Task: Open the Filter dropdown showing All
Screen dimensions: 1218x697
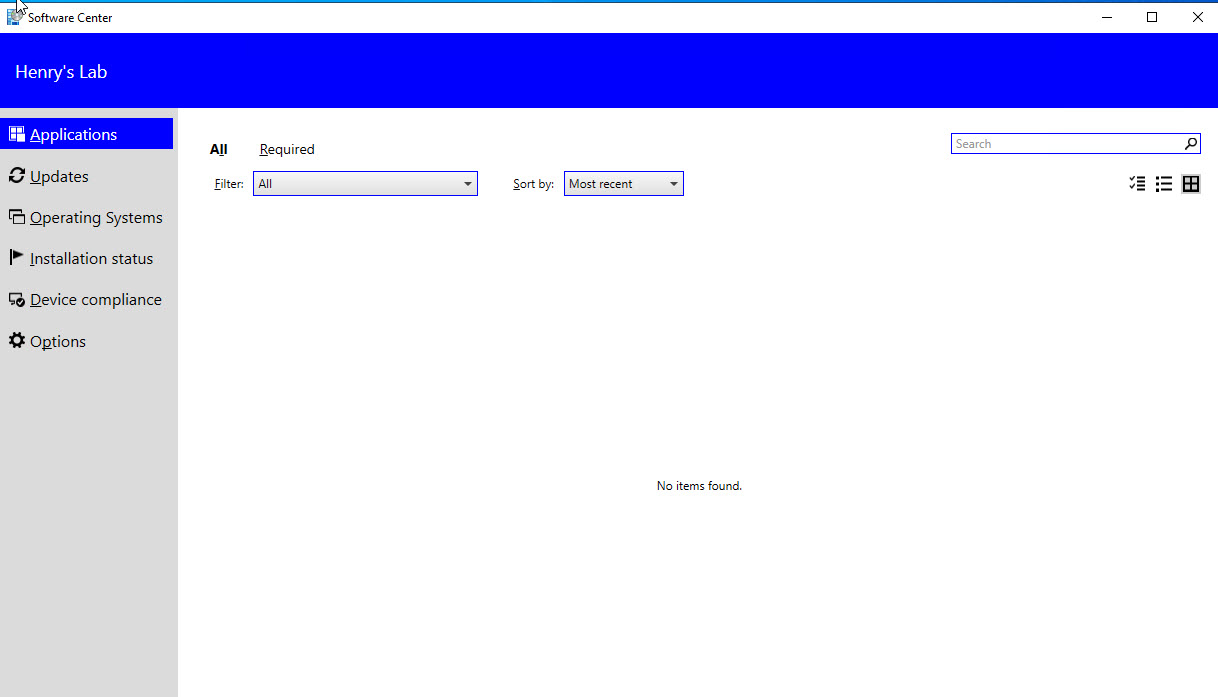Action: (x=365, y=184)
